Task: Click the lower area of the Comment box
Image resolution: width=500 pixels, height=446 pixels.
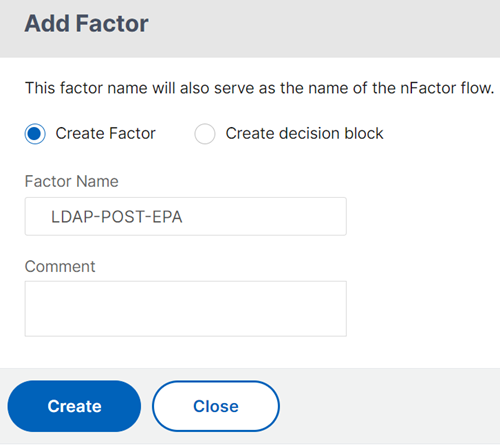Action: pyautogui.click(x=186, y=325)
